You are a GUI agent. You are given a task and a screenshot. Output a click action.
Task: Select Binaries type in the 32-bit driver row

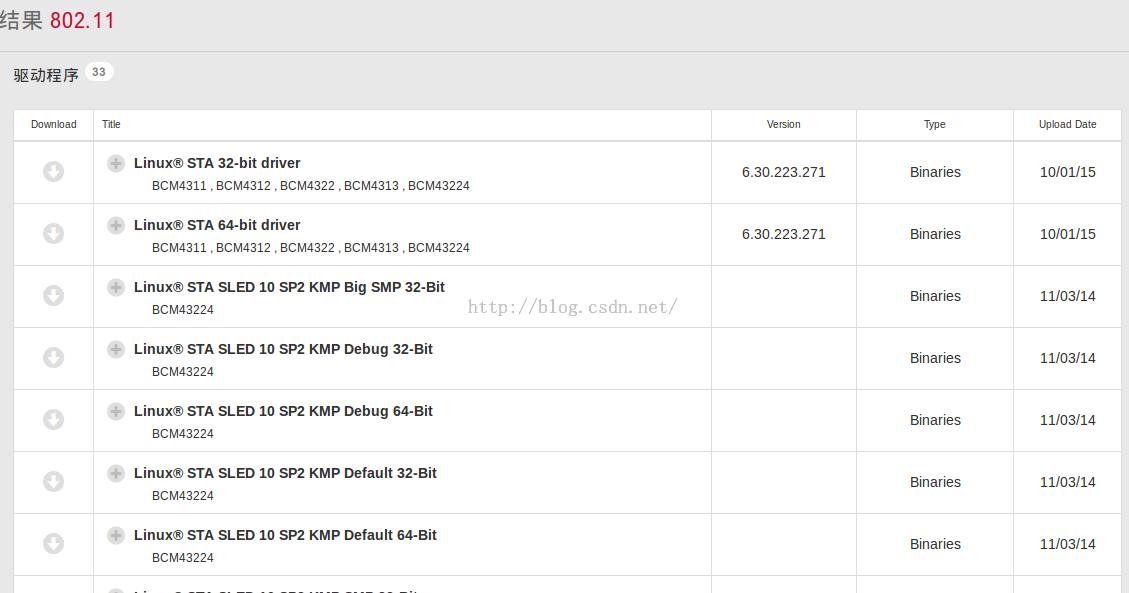(935, 172)
